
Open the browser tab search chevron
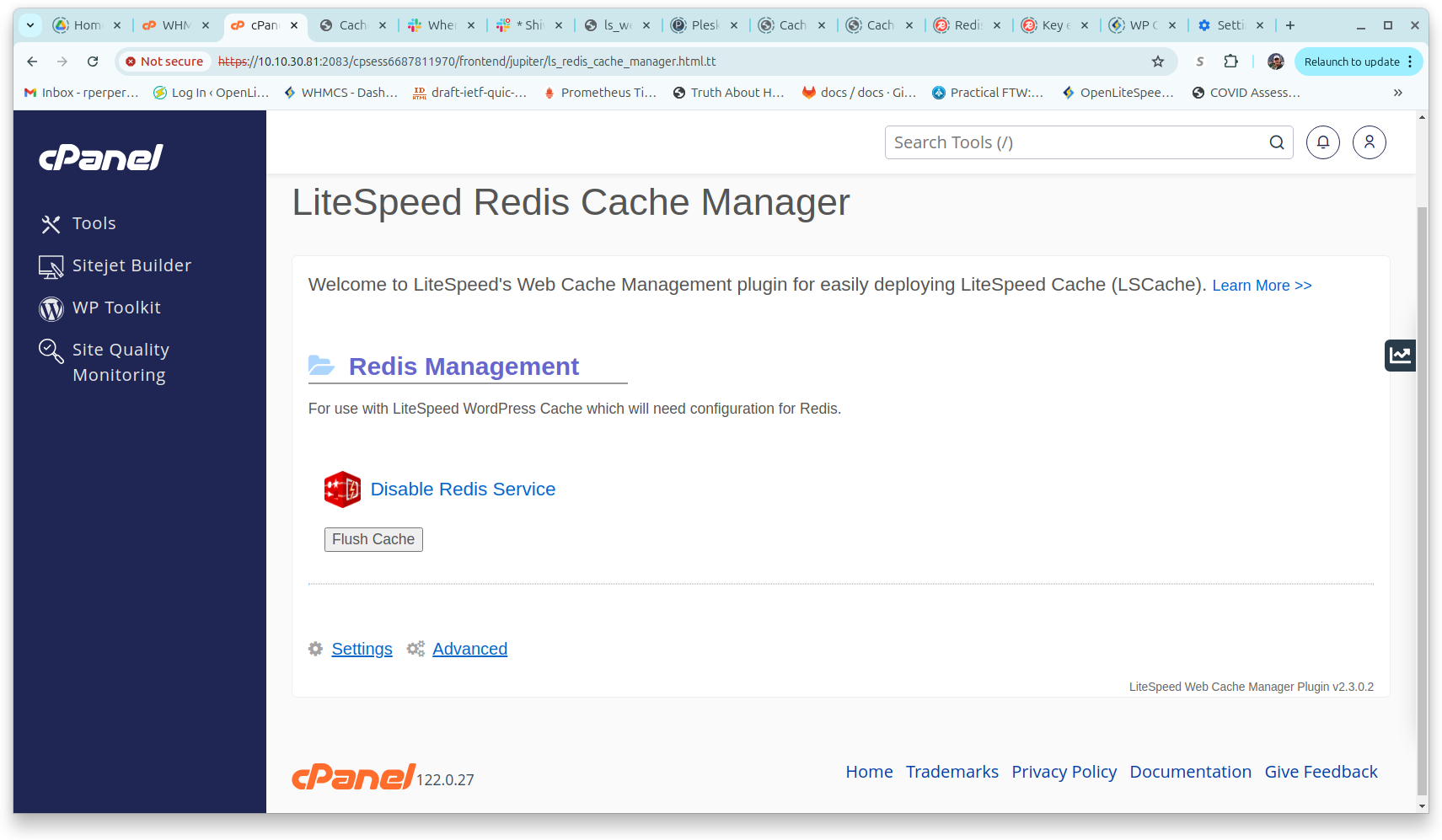[29, 25]
